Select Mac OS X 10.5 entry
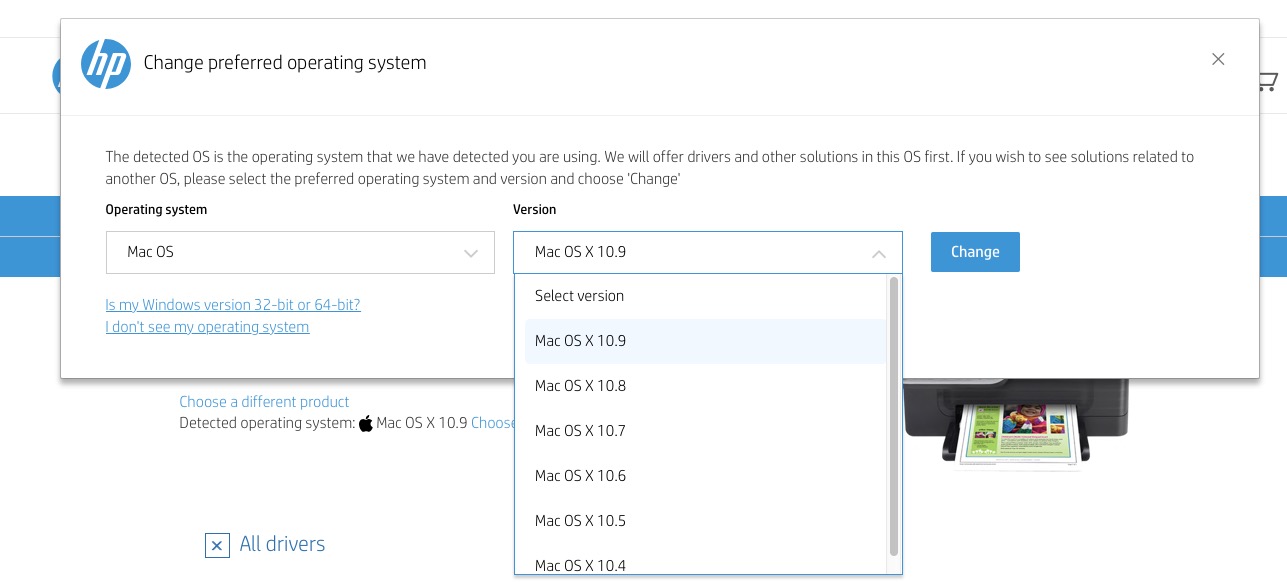The image size is (1287, 586). 580,521
